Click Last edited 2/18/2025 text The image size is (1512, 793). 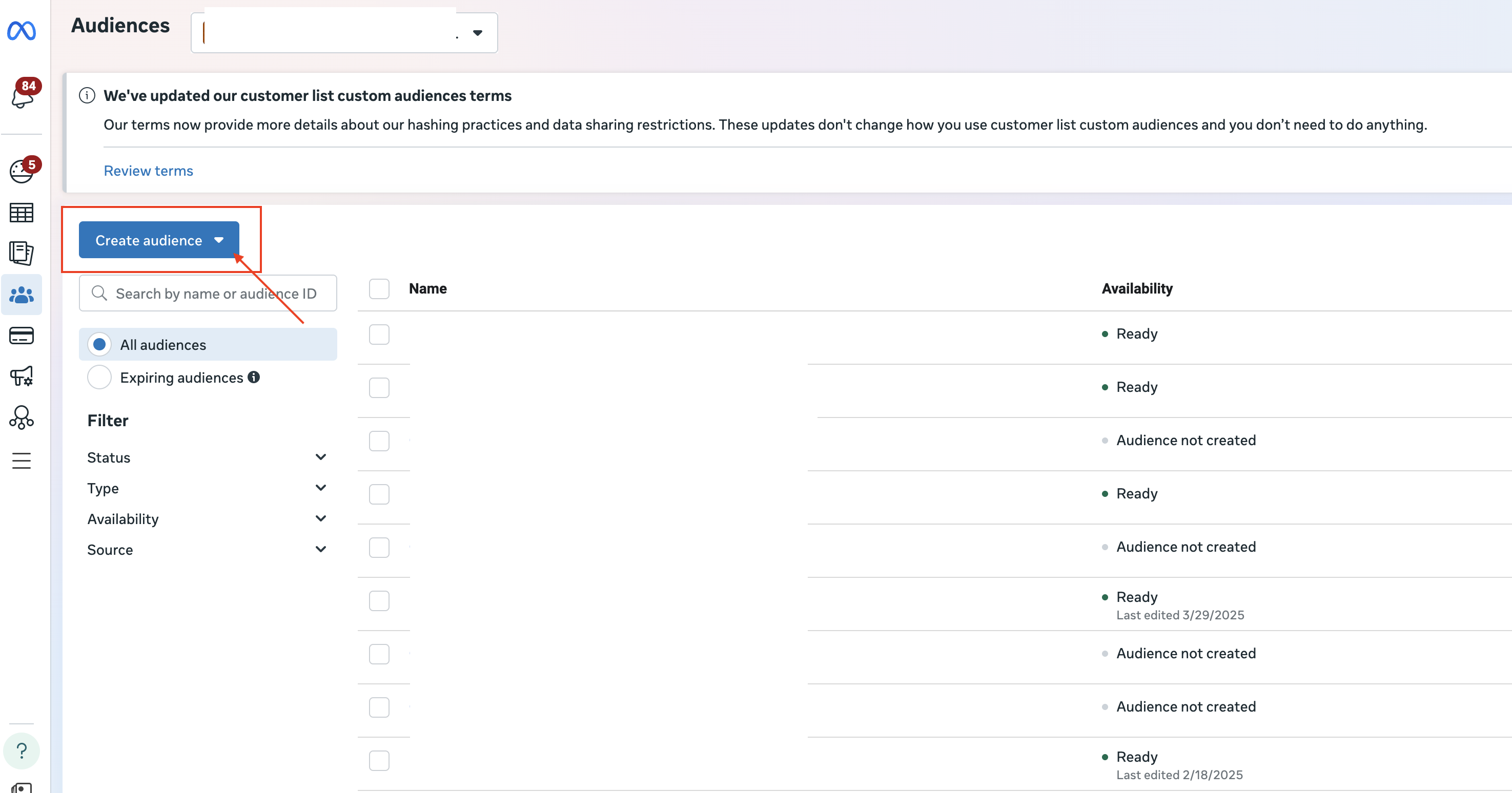[1179, 775]
